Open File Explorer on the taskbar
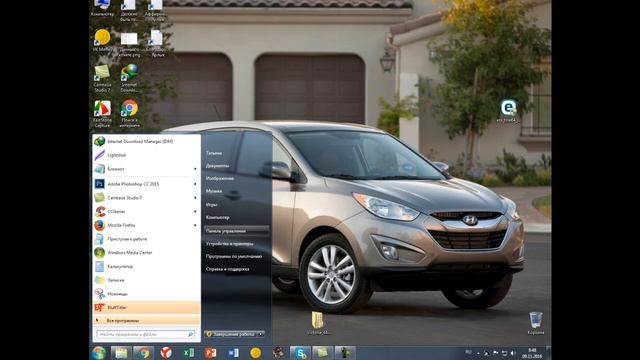640x360 pixels. point(121,353)
